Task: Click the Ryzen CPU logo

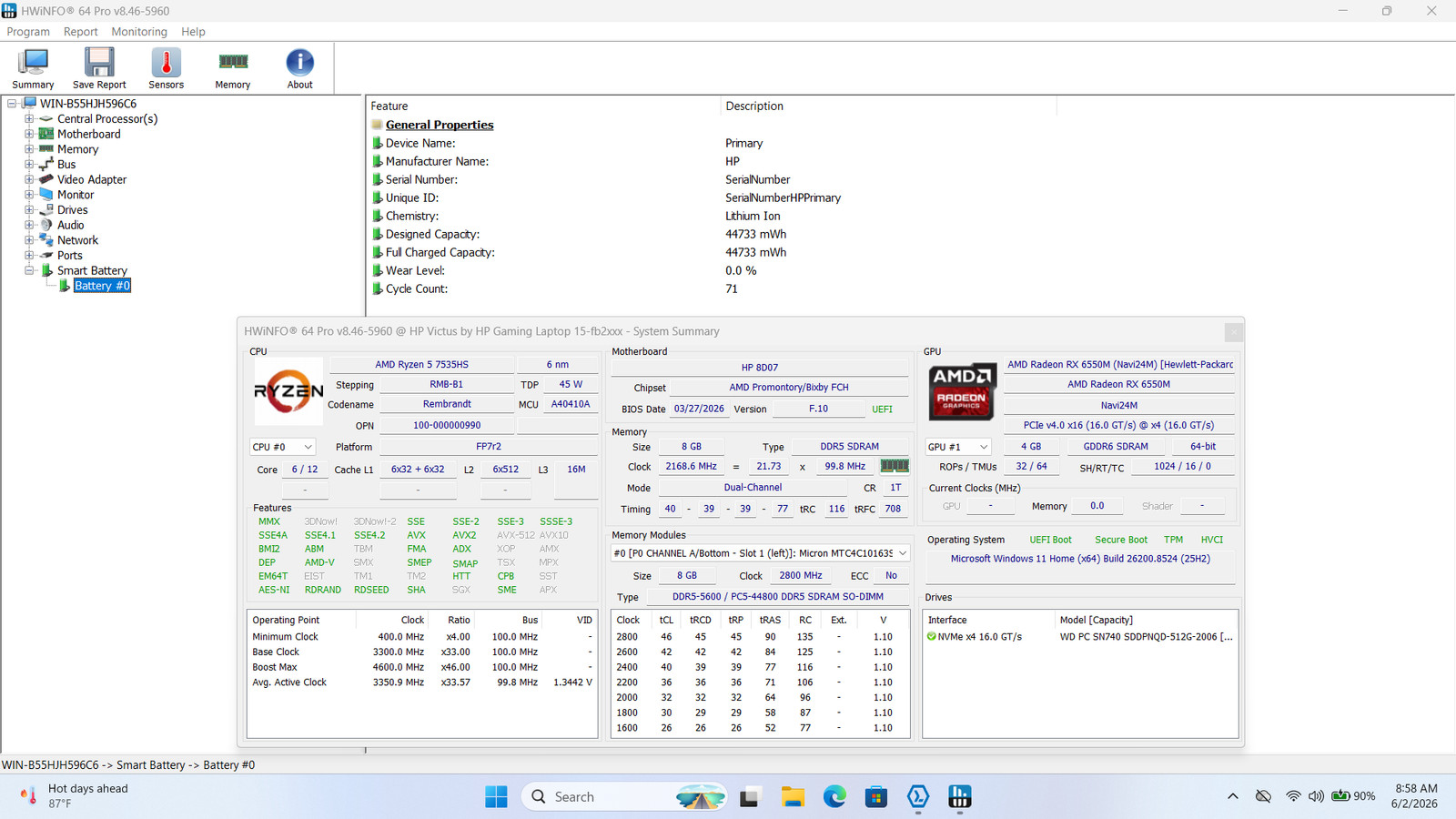Action: pos(288,391)
